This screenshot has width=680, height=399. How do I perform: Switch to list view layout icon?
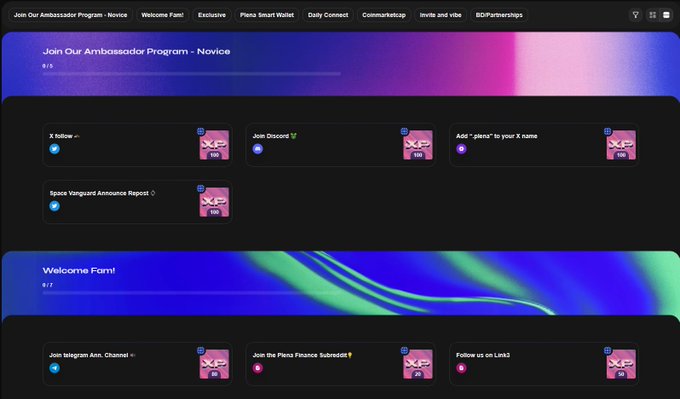(x=666, y=15)
